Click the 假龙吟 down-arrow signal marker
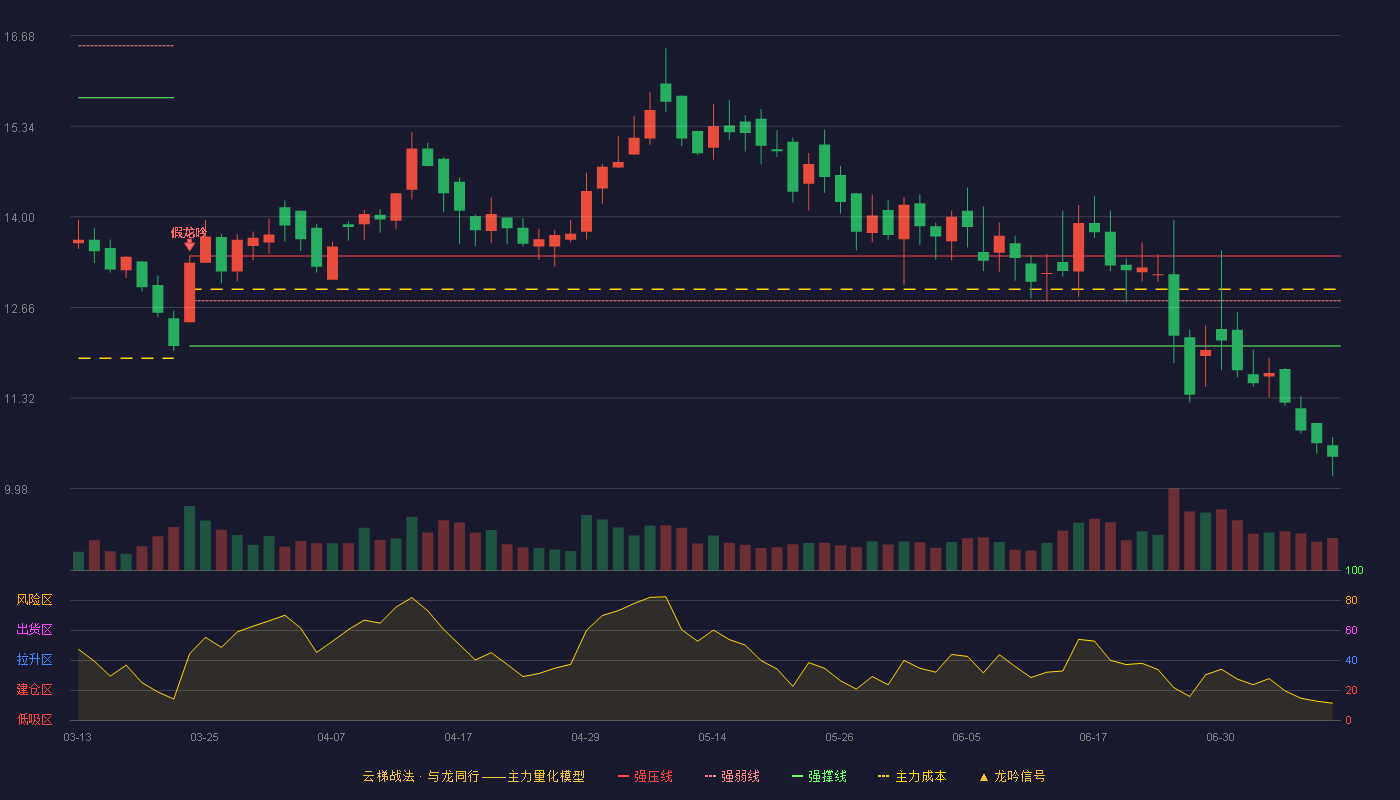This screenshot has width=1400, height=800. click(189, 245)
